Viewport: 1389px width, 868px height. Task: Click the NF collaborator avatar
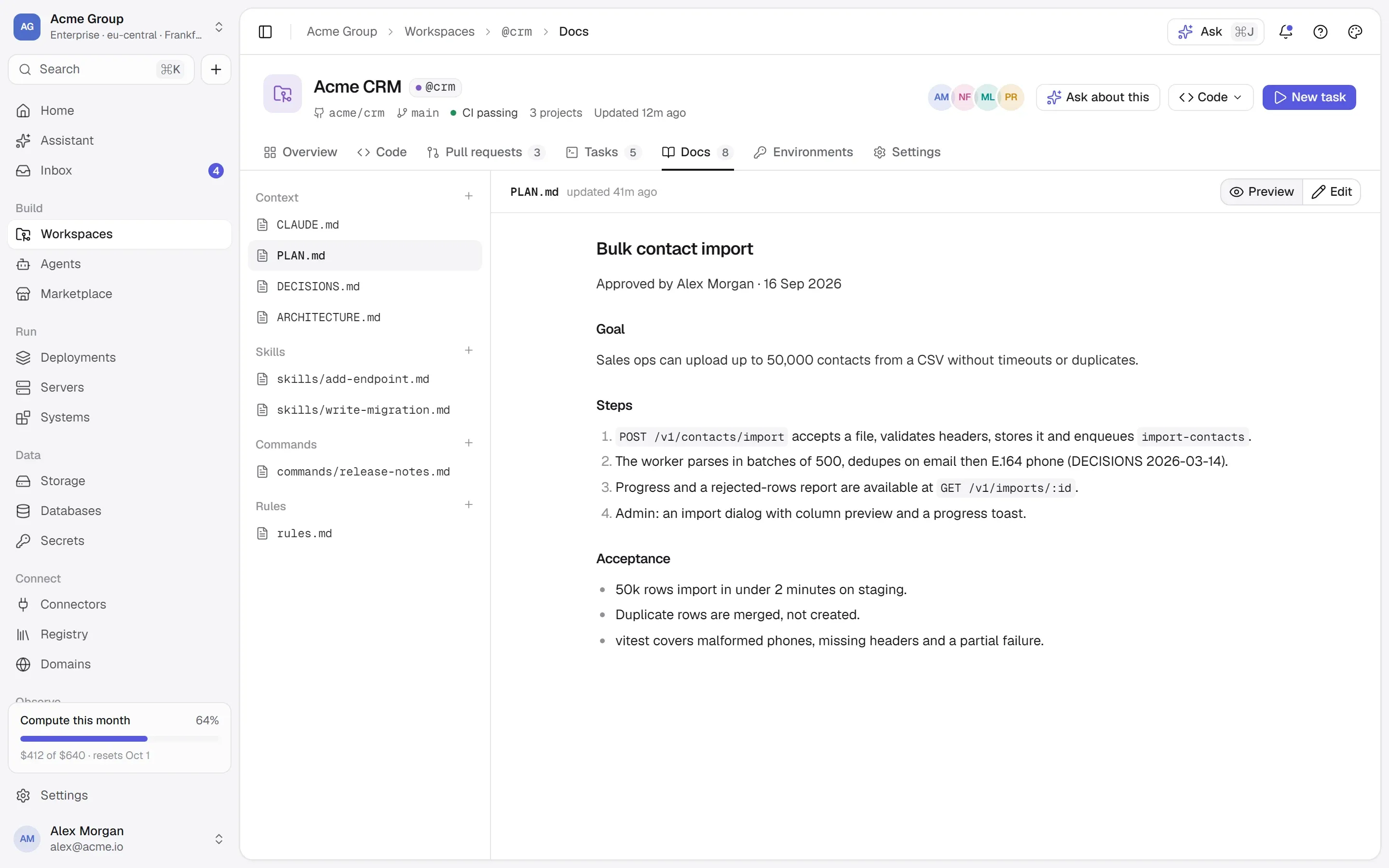pyautogui.click(x=964, y=97)
